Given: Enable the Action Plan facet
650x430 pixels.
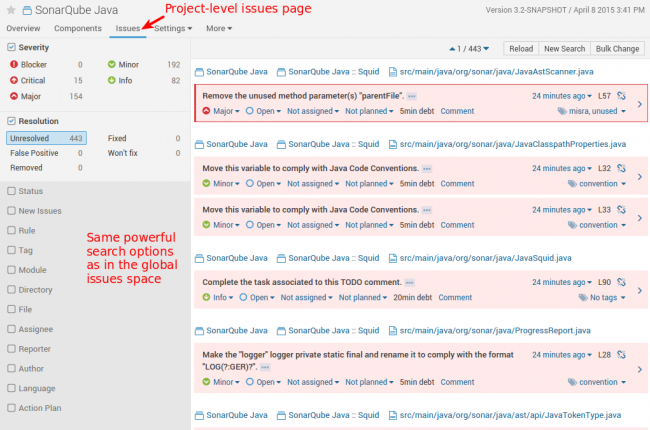Looking at the screenshot, I should [x=12, y=408].
